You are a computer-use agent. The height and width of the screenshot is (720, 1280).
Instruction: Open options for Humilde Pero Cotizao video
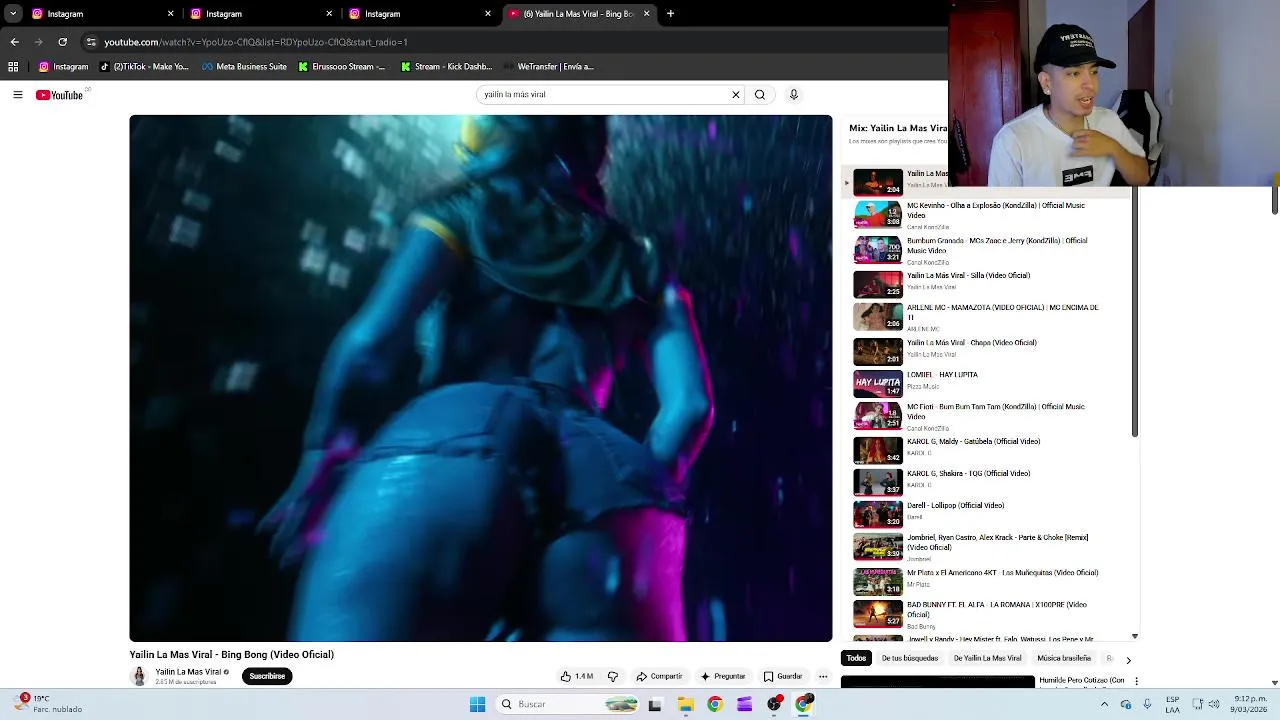(x=1135, y=681)
